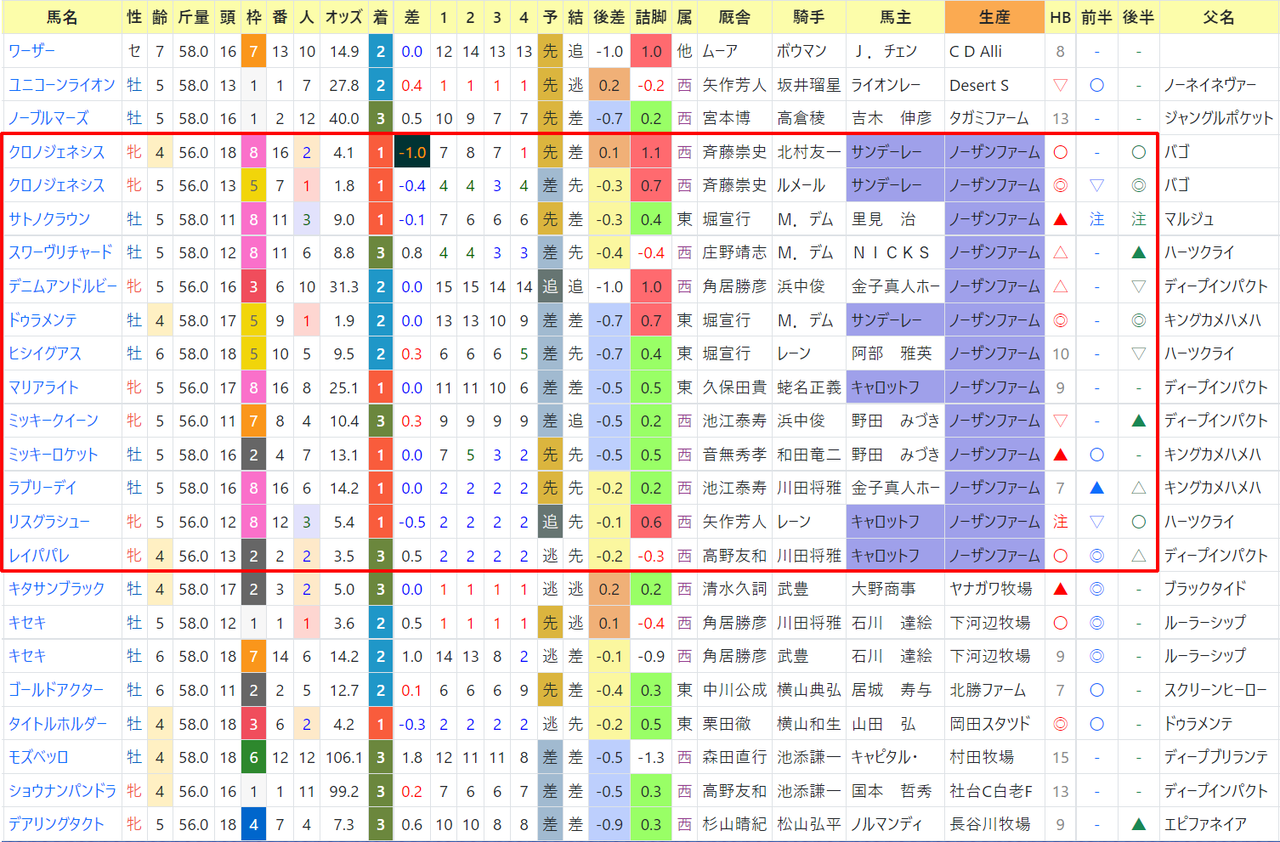Screen dimensions: 1280x842
Task: Select the 詰脚 column header
Action: coord(651,18)
